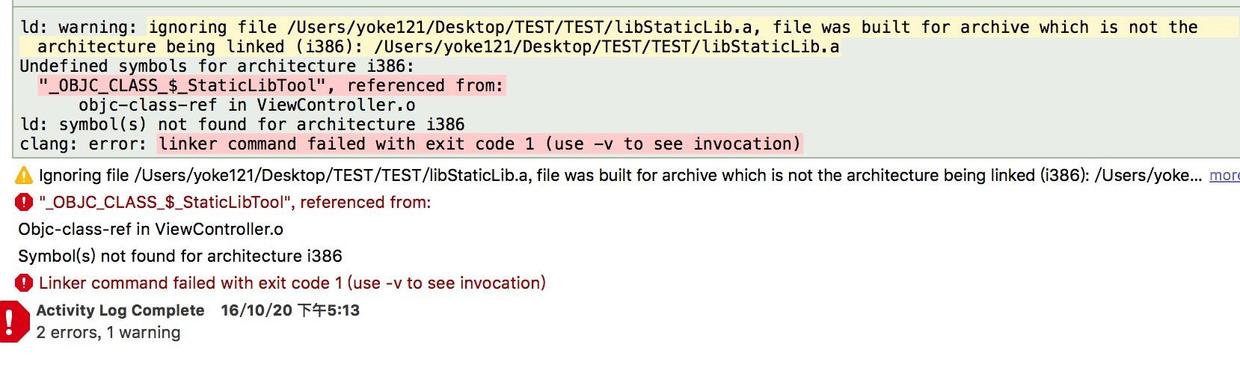Viewport: 1240px width, 365px height.
Task: Click the ld: warning ignoring file log line
Action: point(609,28)
